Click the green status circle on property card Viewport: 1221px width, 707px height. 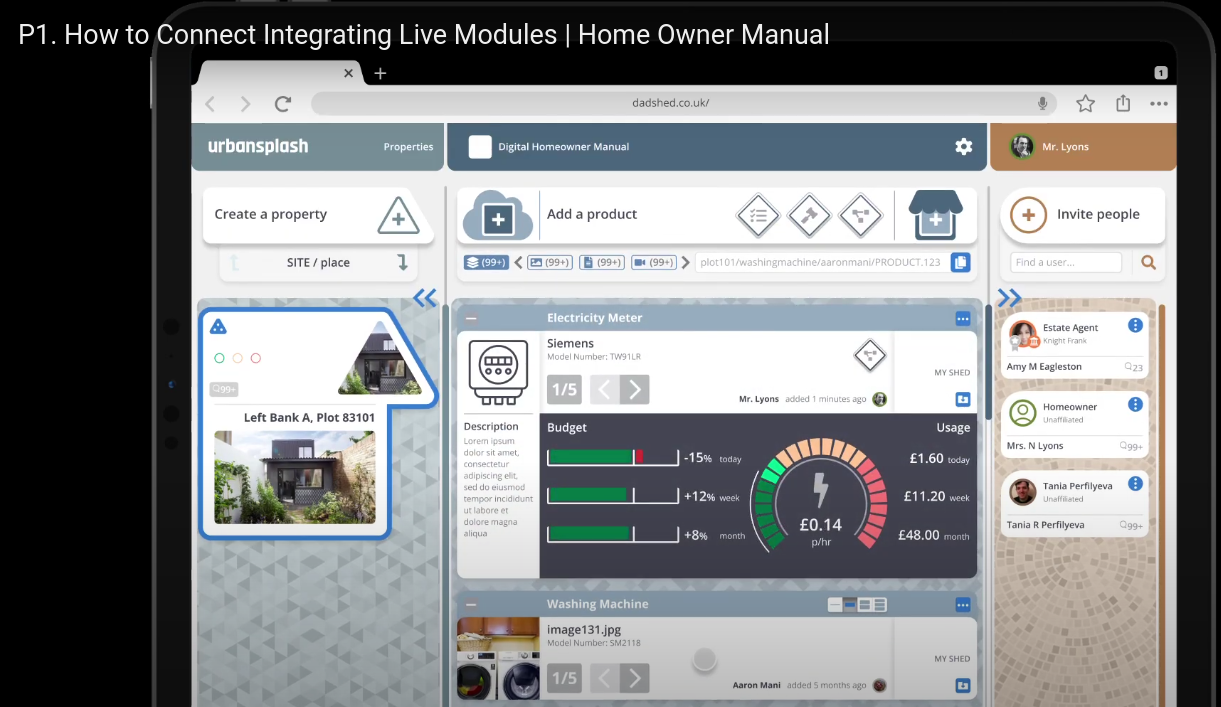219,358
